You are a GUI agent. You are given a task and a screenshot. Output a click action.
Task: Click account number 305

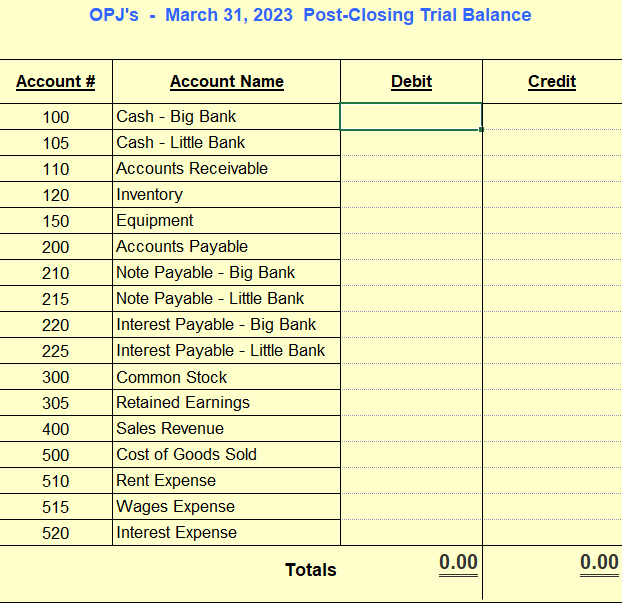pos(56,403)
